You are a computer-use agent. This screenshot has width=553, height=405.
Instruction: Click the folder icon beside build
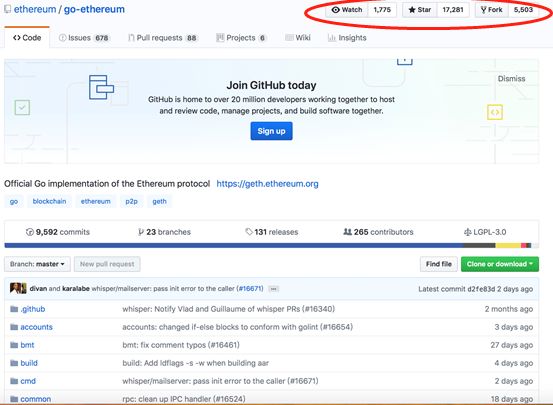pos(14,363)
